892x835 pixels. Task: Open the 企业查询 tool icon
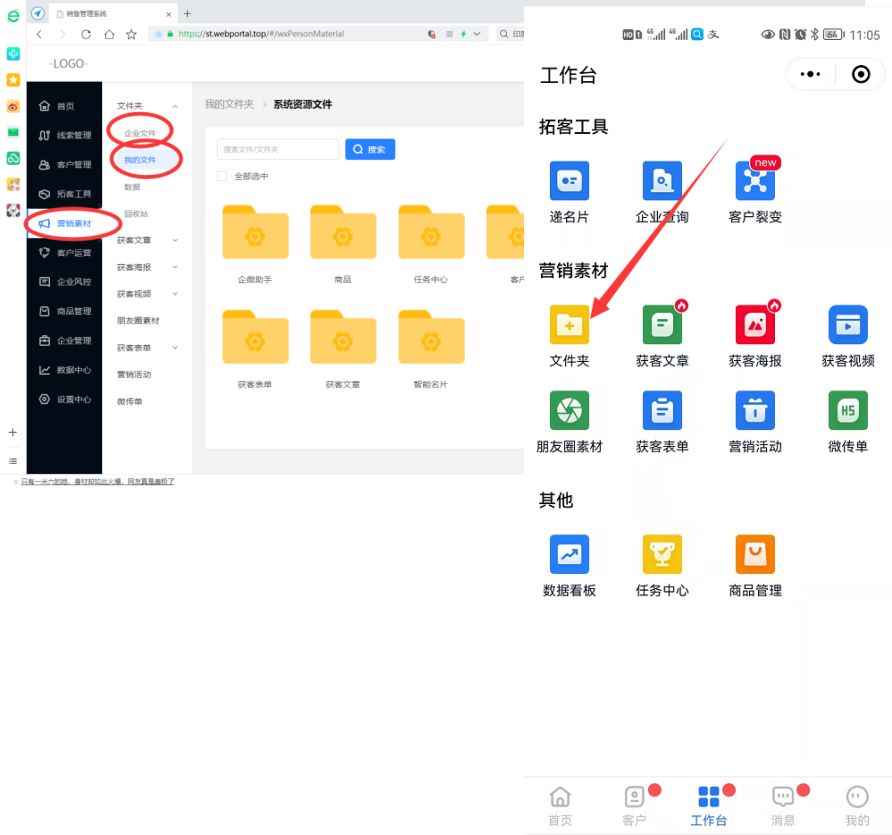[x=662, y=181]
